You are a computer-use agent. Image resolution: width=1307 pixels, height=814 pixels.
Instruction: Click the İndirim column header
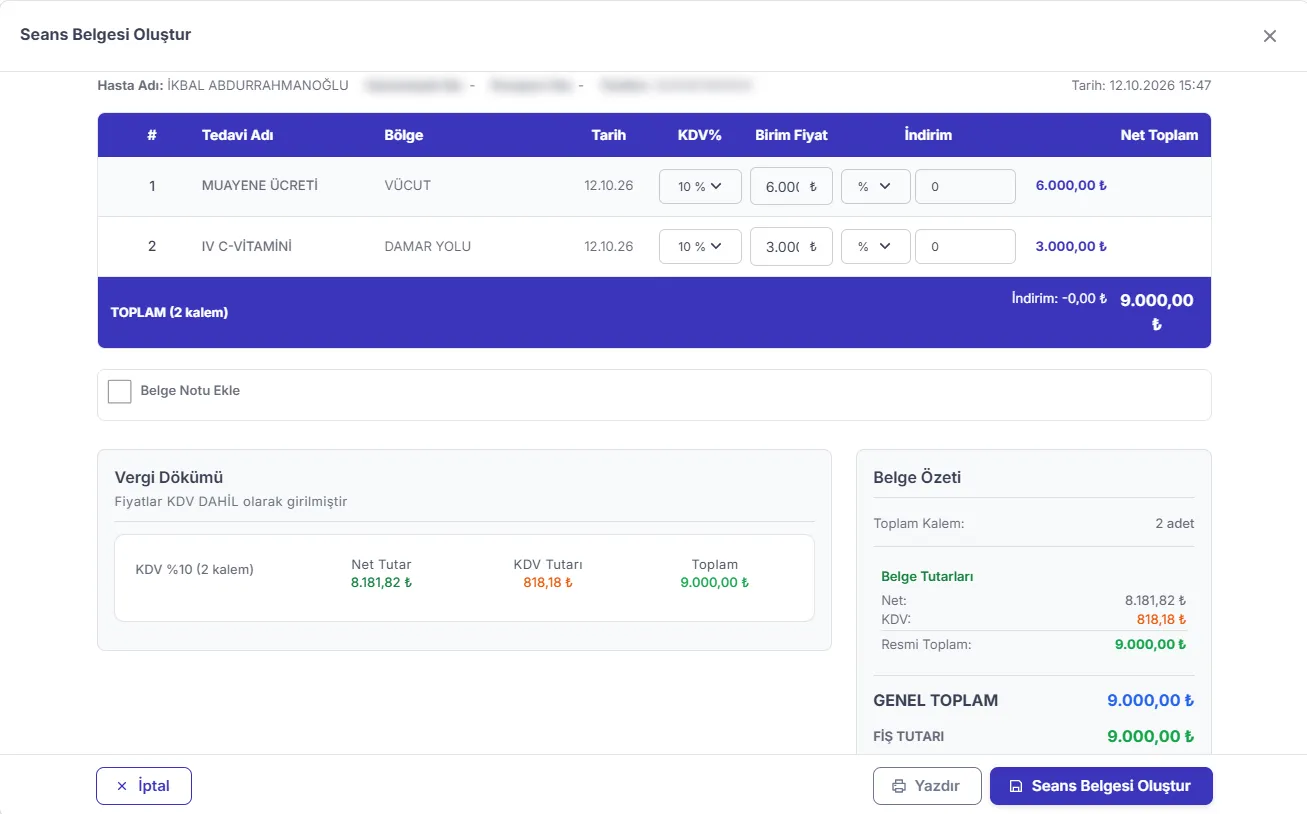pos(928,135)
